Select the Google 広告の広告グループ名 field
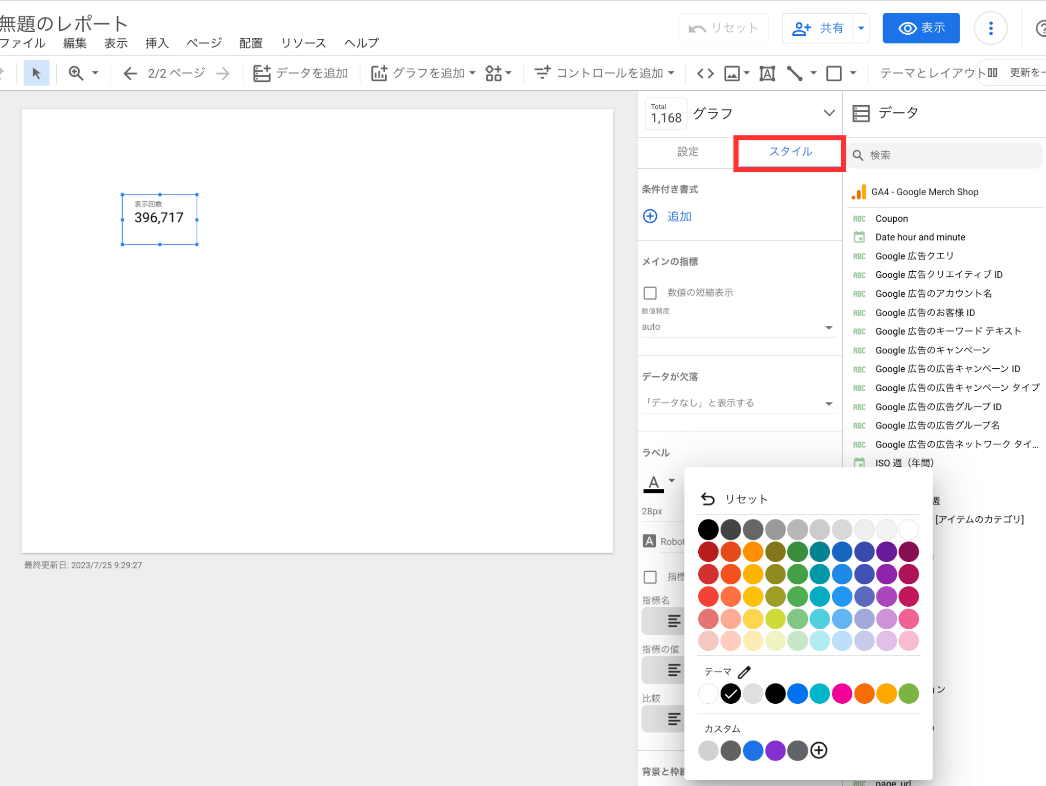This screenshot has height=786, width=1046. point(937,426)
